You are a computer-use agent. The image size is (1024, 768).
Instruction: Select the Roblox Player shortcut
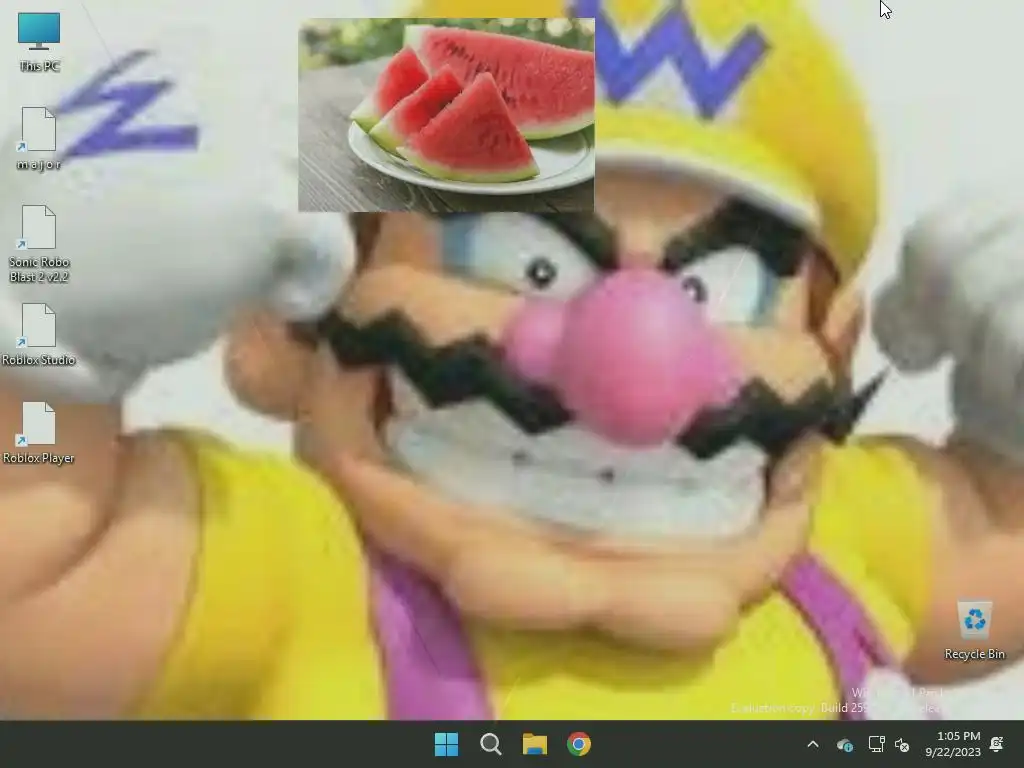tap(39, 432)
